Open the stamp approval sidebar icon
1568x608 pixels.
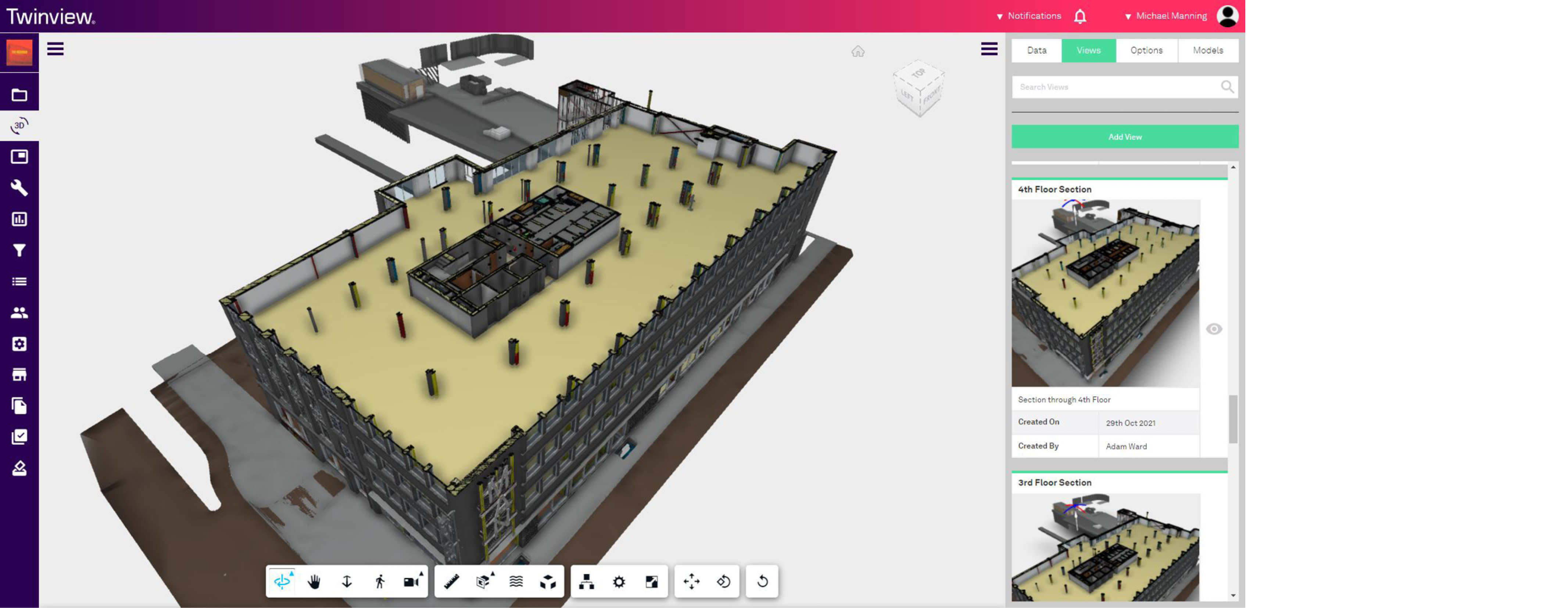pos(19,468)
